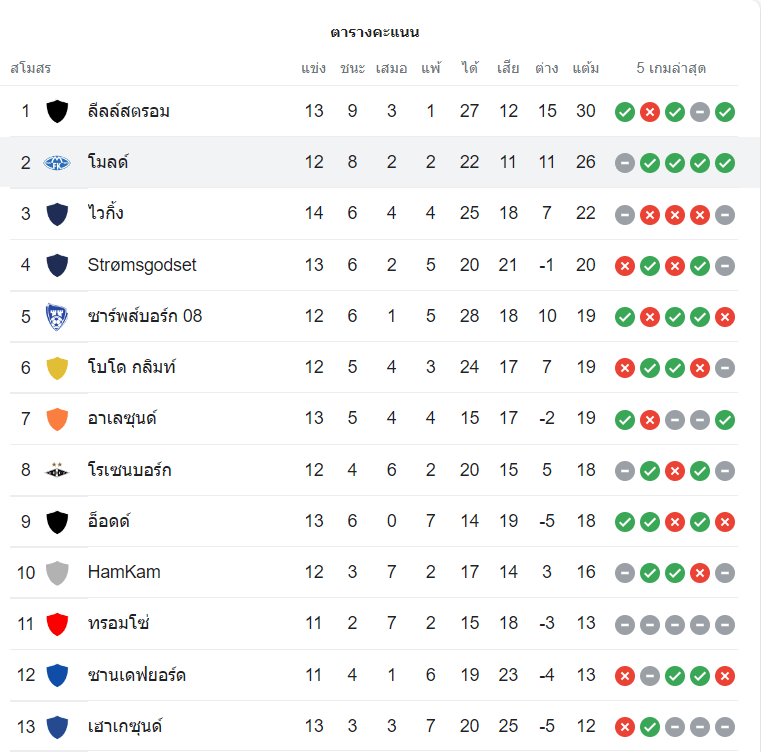
Task: Click the ซาร์พส์บอร์ก 08 crest icon
Action: click(x=57, y=316)
